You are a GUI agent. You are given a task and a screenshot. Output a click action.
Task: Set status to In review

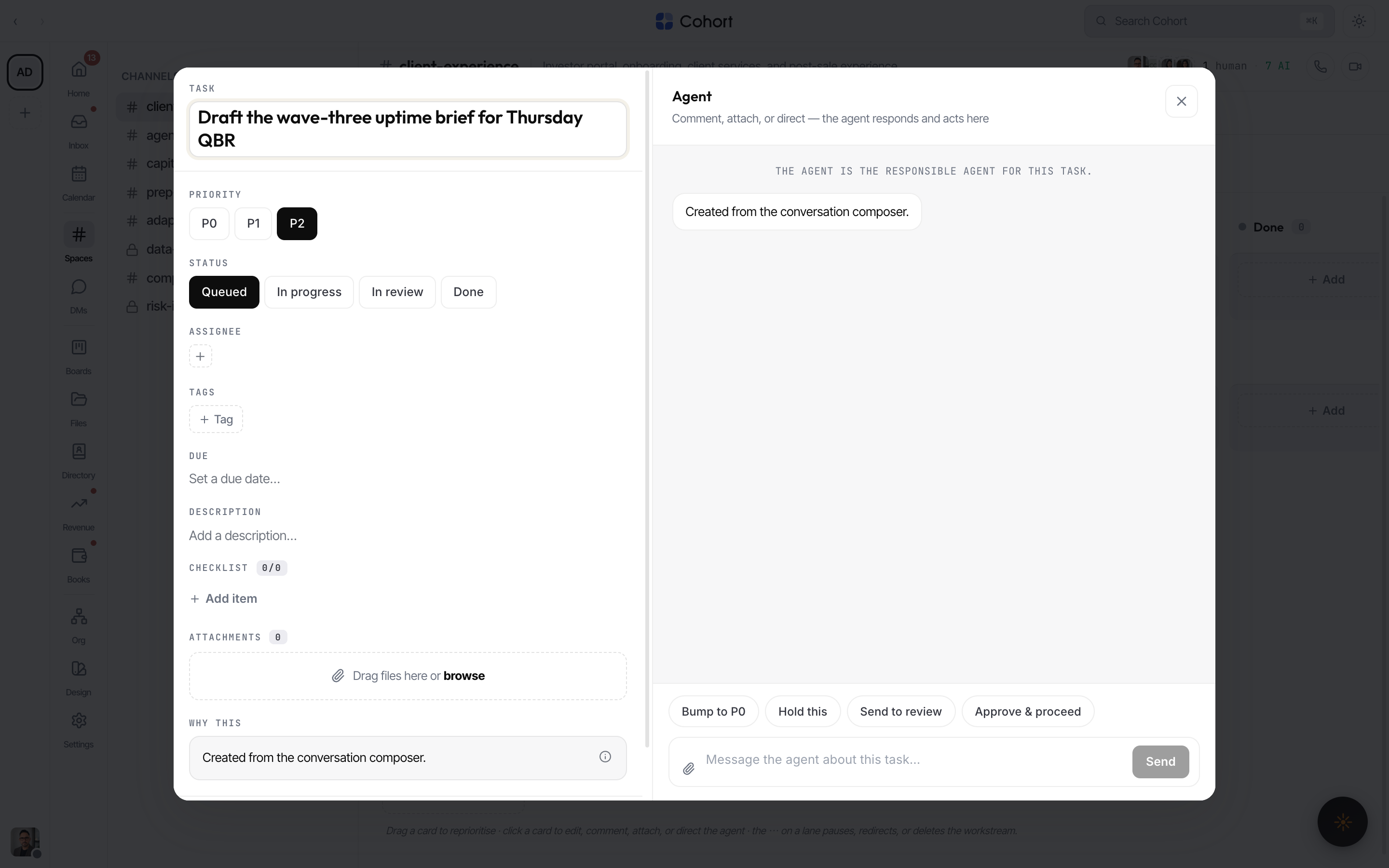[x=397, y=292]
